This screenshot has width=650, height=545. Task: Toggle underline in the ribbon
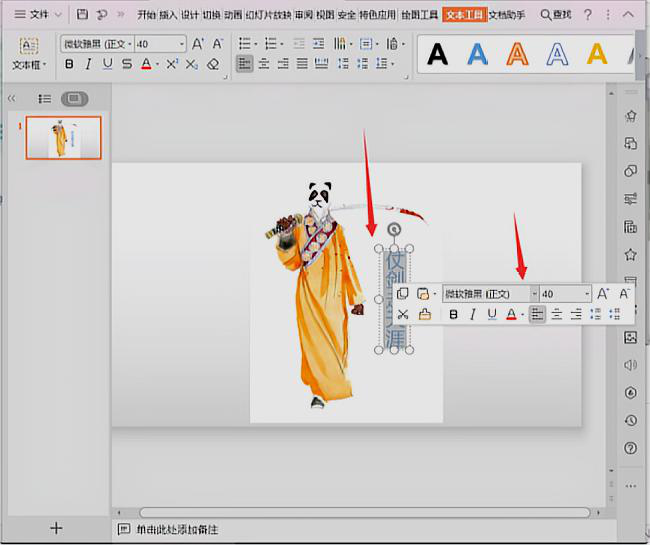click(x=107, y=64)
